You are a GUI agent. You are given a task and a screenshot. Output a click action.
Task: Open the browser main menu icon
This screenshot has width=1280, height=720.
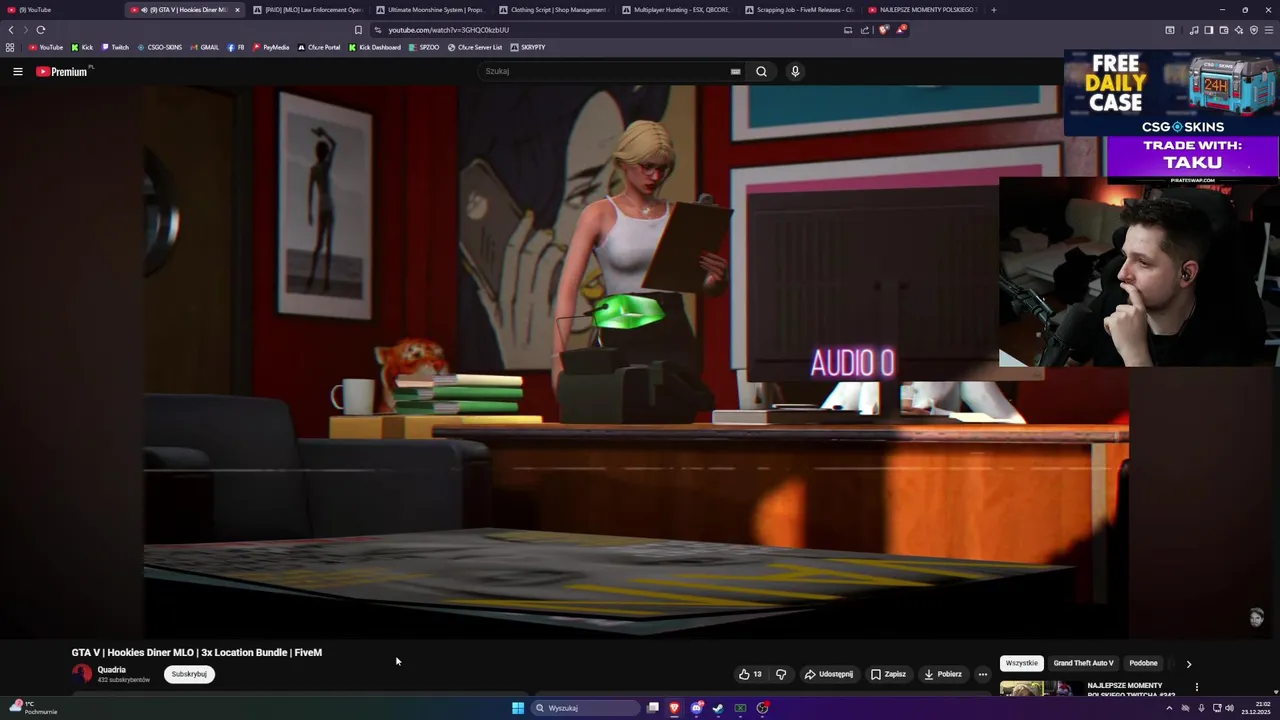coord(1269,30)
